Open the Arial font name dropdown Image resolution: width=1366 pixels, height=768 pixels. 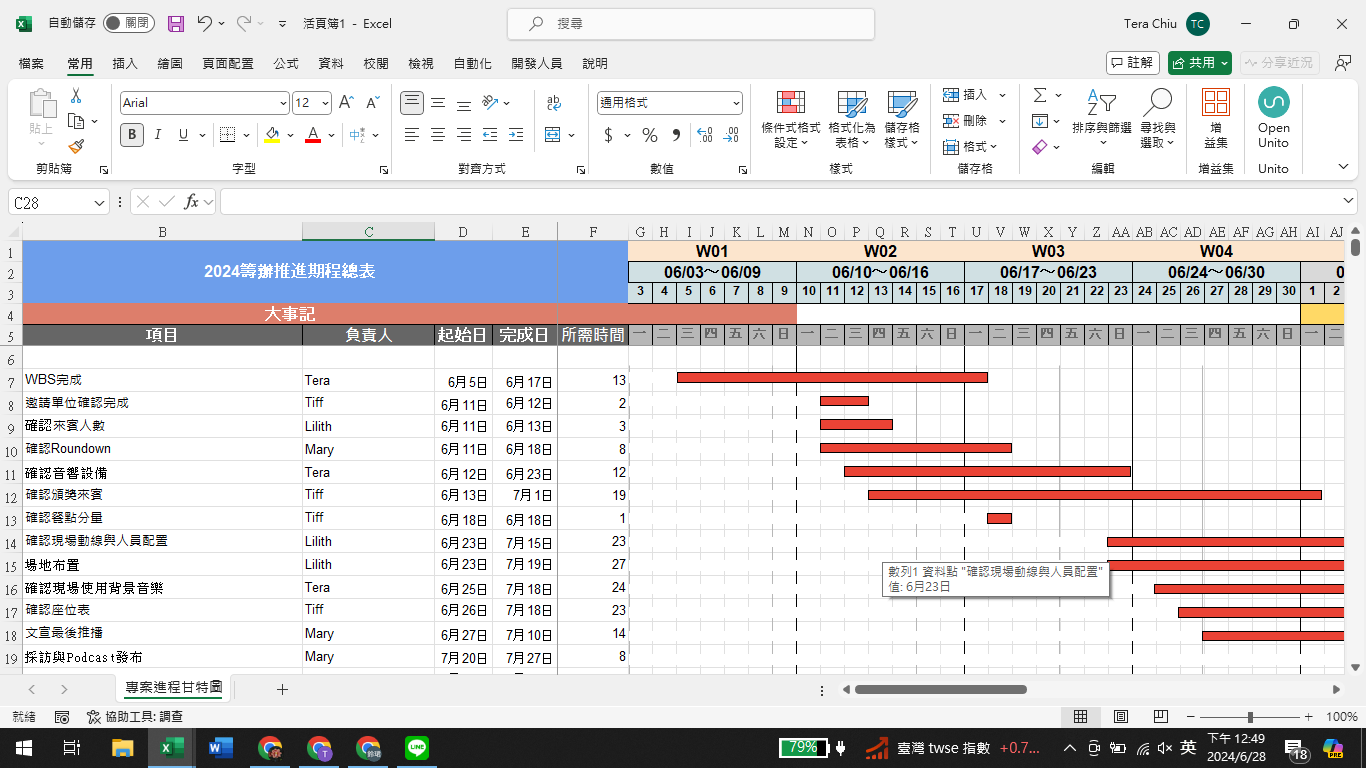283,103
